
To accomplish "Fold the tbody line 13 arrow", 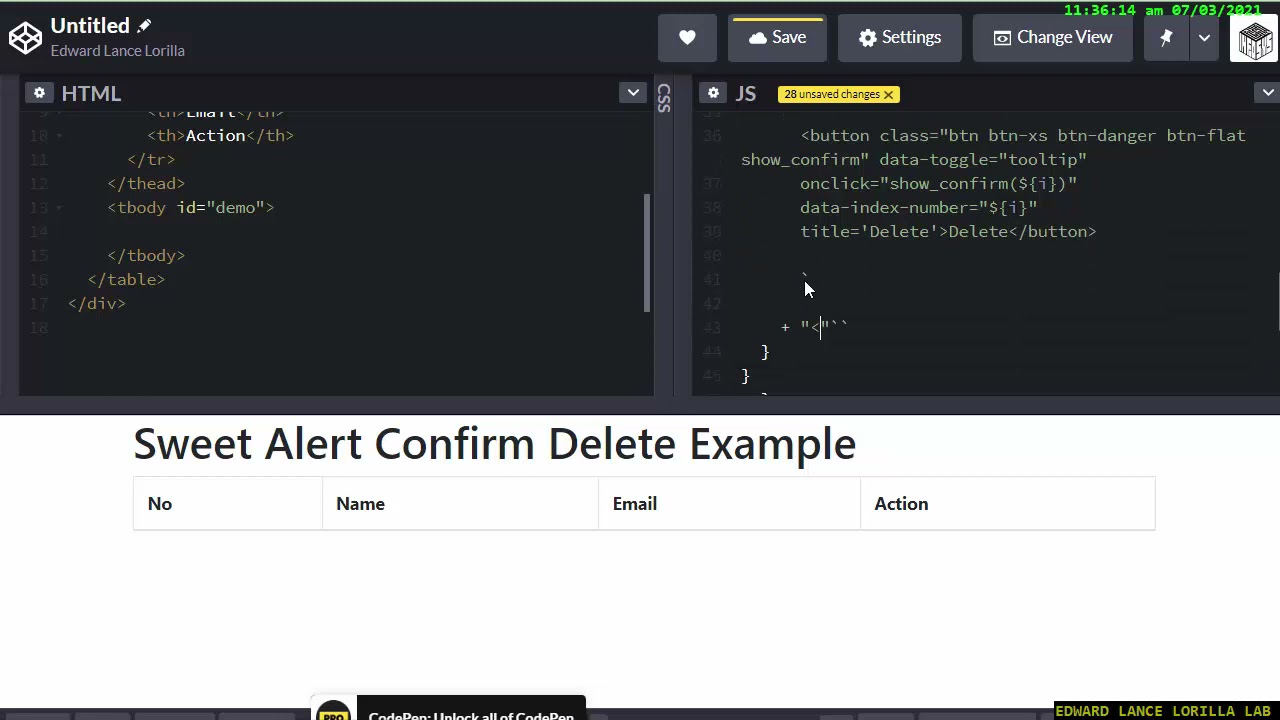I will [59, 208].
